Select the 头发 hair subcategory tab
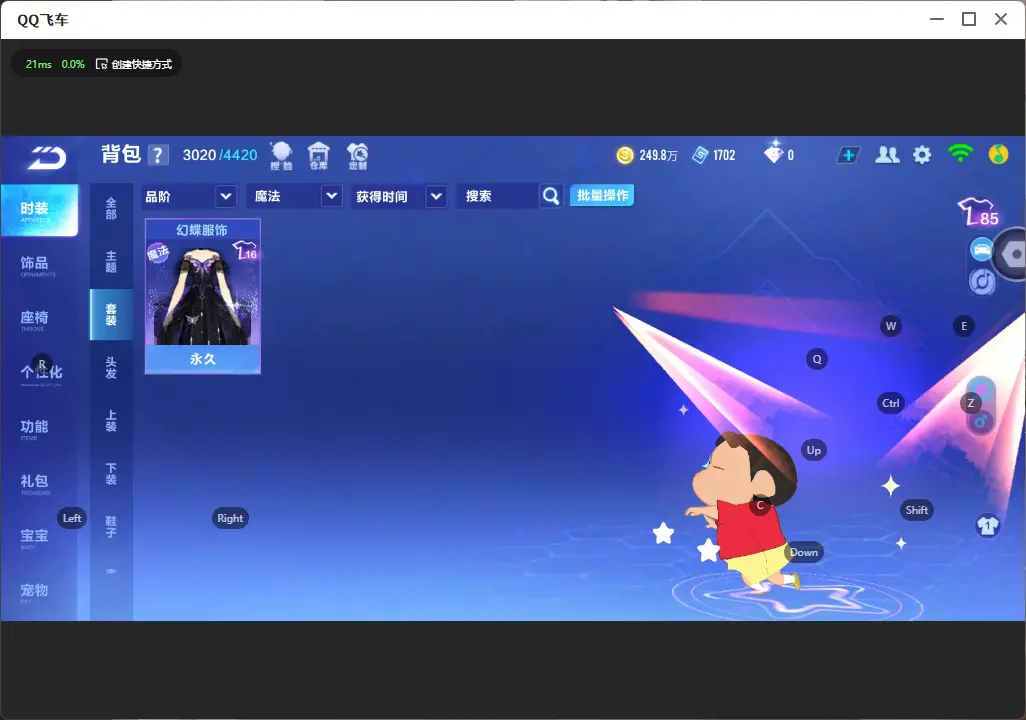Image resolution: width=1026 pixels, height=720 pixels. [111, 368]
